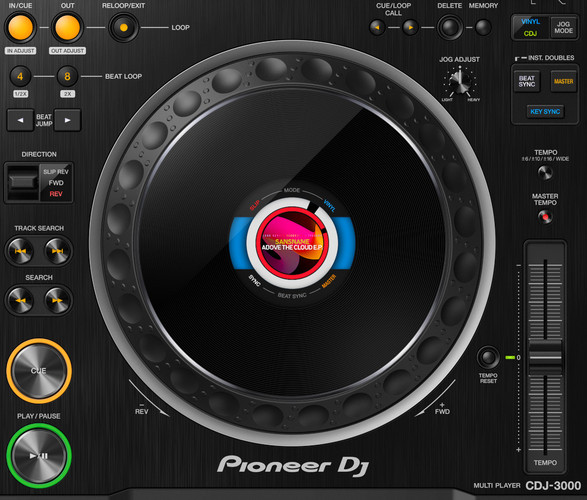Enable KEY SYNC
Screen dimensions: 587x500
pos(545,112)
